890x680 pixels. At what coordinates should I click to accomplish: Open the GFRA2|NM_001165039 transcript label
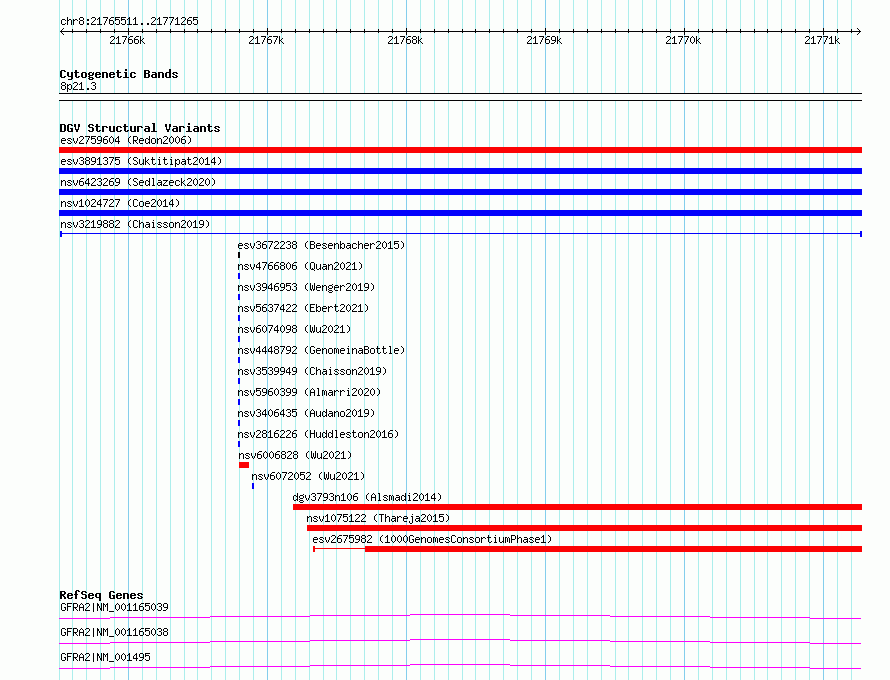(x=114, y=607)
